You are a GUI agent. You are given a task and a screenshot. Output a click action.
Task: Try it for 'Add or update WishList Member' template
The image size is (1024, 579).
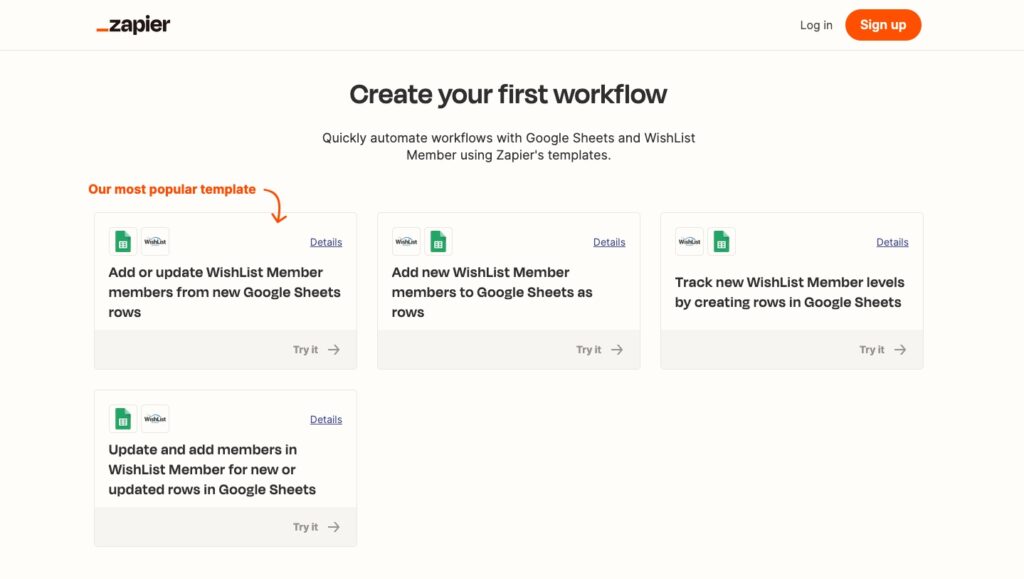(316, 350)
